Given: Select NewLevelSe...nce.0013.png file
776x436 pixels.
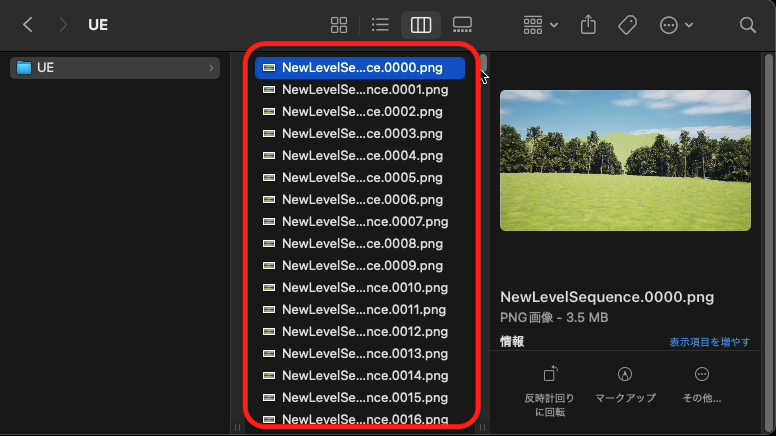Looking at the screenshot, I should point(360,354).
